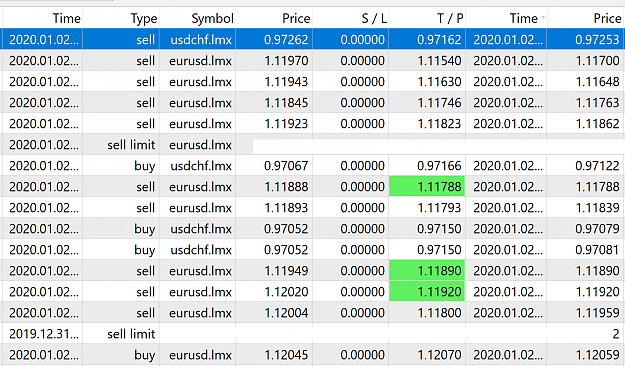Click the eurusd.lmx symbol in the buy row
Viewport: 625px width, 367px height.
pyautogui.click(x=200, y=355)
